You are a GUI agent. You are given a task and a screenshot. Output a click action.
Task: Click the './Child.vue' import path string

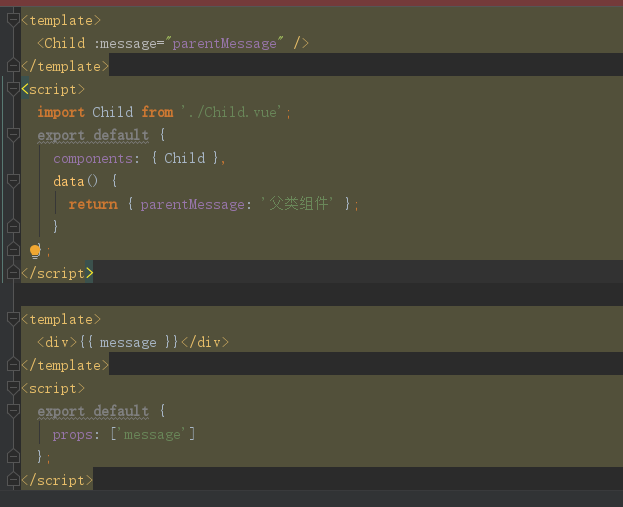pos(231,112)
